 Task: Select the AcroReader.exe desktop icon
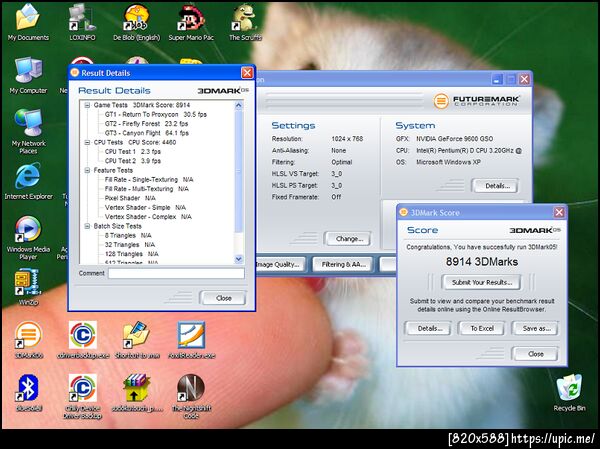tap(191, 340)
